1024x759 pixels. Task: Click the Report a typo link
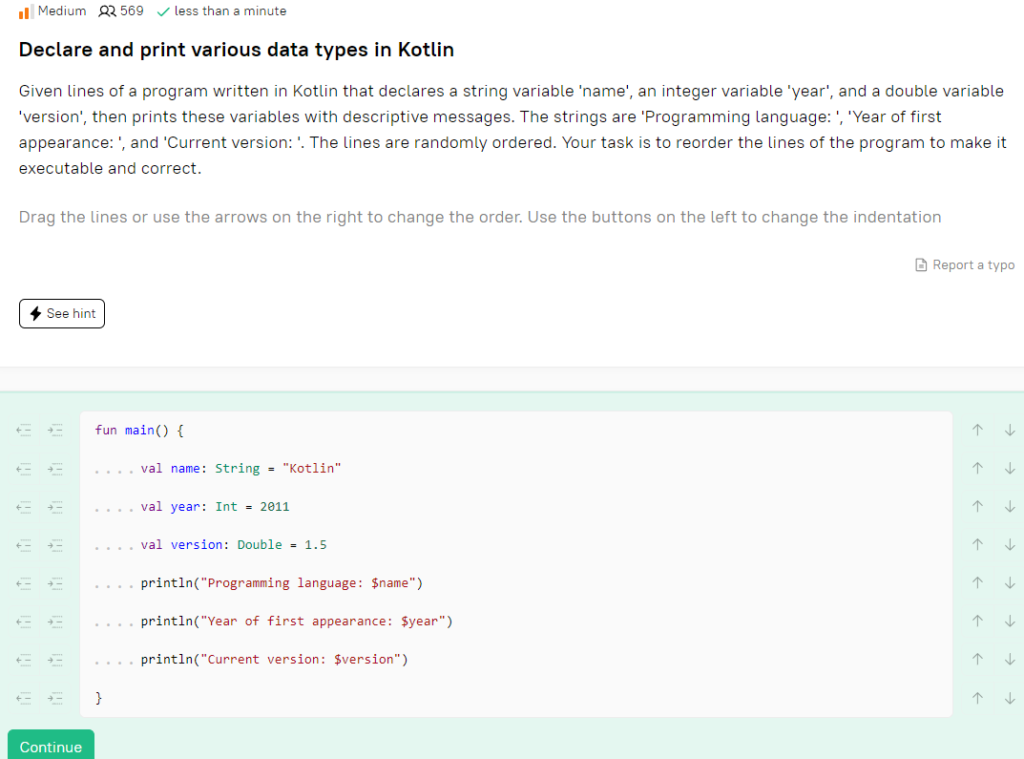click(965, 265)
